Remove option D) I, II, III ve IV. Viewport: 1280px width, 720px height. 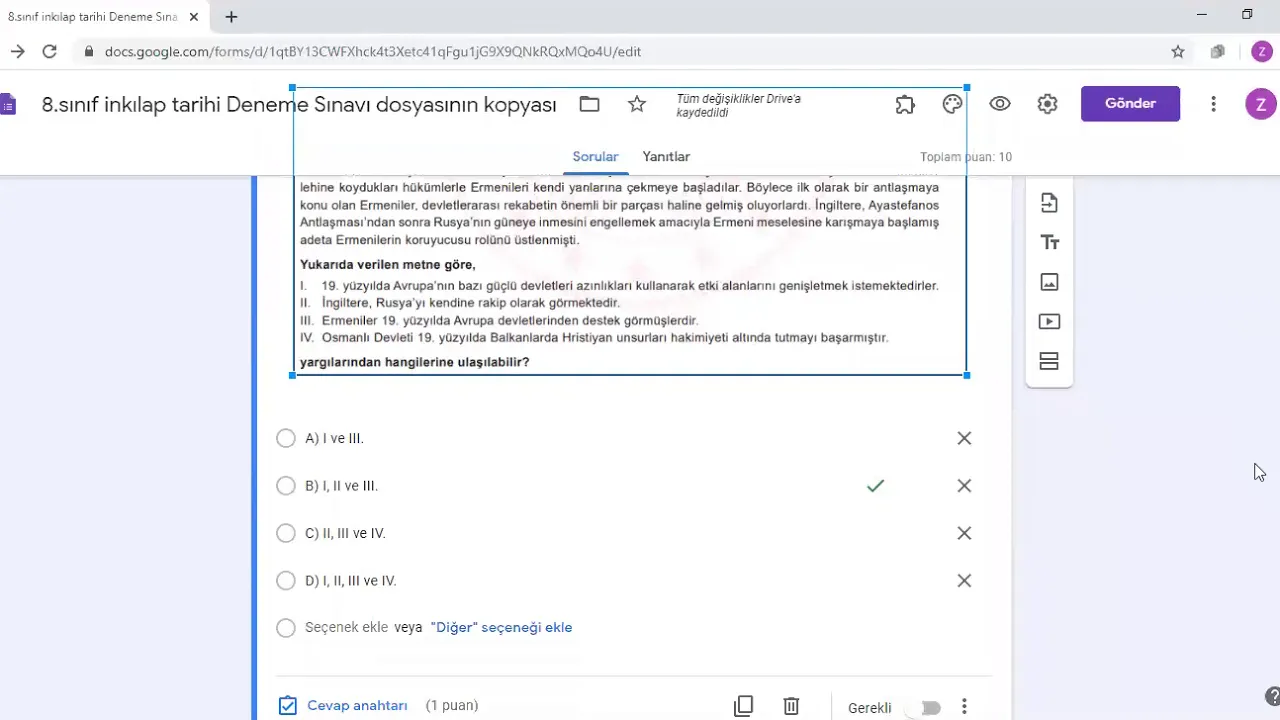(x=964, y=581)
